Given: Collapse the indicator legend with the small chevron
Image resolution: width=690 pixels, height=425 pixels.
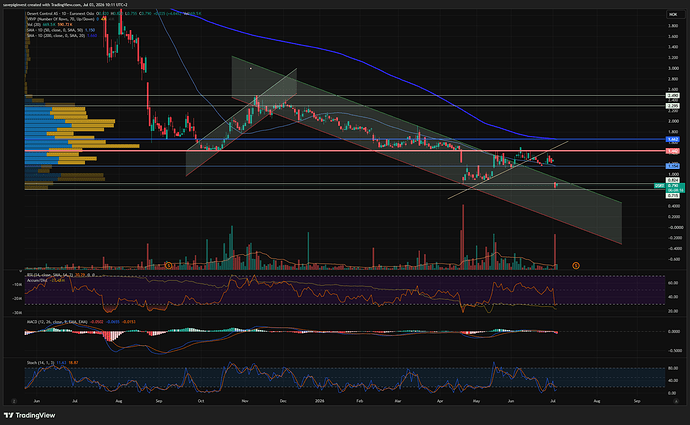Looking at the screenshot, I should click(x=20, y=271).
